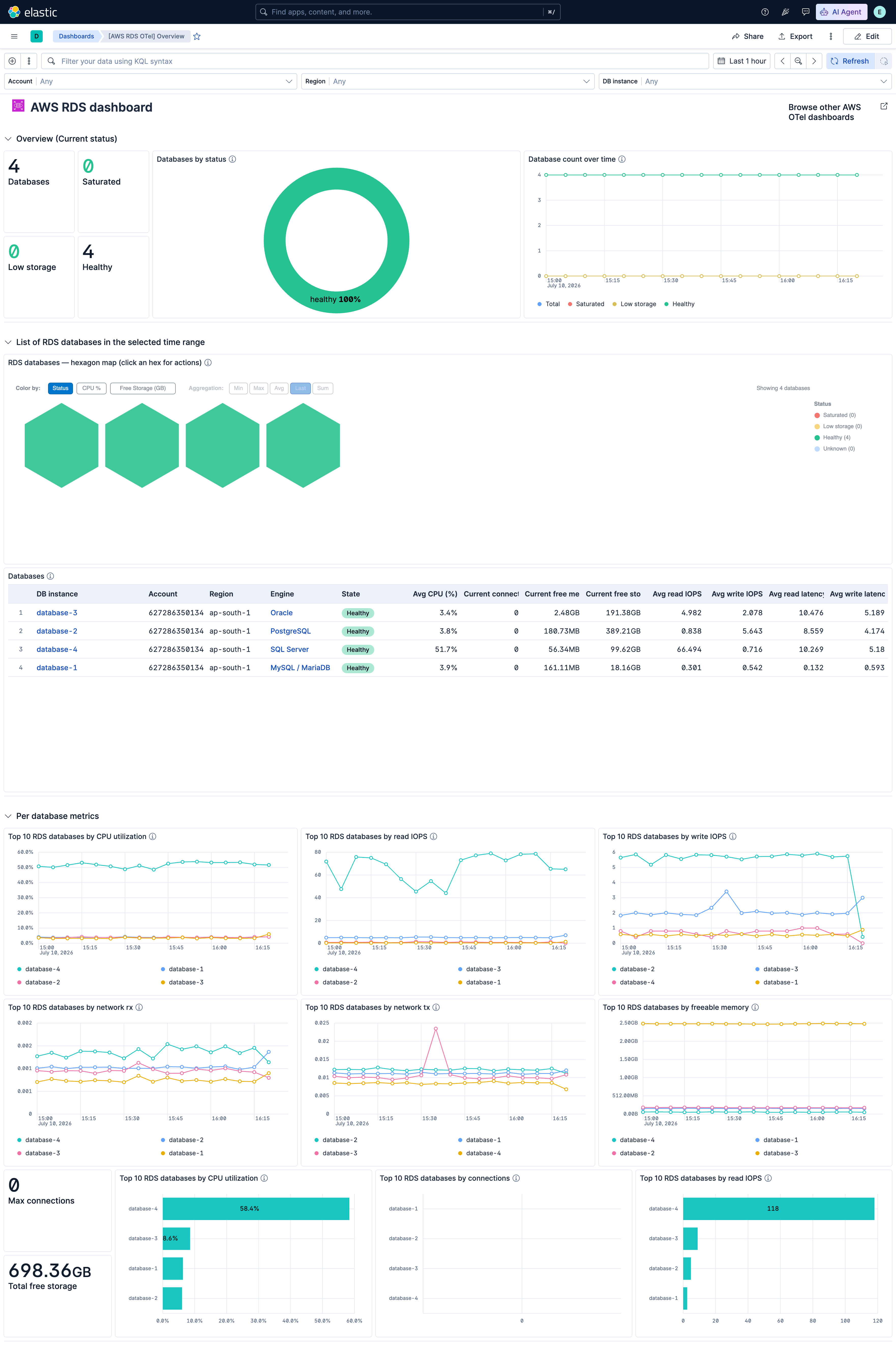The width and height of the screenshot is (896, 1349).
Task: Open the feedback chat icon
Action: click(x=805, y=12)
